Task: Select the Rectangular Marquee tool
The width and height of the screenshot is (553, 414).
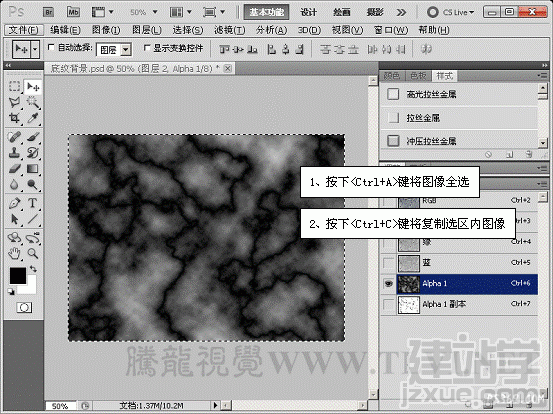Action: click(x=14, y=86)
